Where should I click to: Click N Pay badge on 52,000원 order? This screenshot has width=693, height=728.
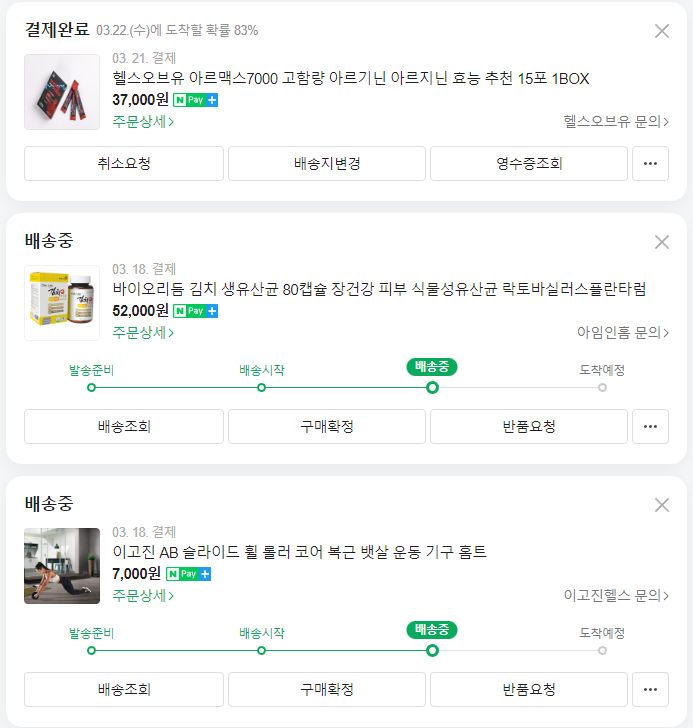(195, 311)
